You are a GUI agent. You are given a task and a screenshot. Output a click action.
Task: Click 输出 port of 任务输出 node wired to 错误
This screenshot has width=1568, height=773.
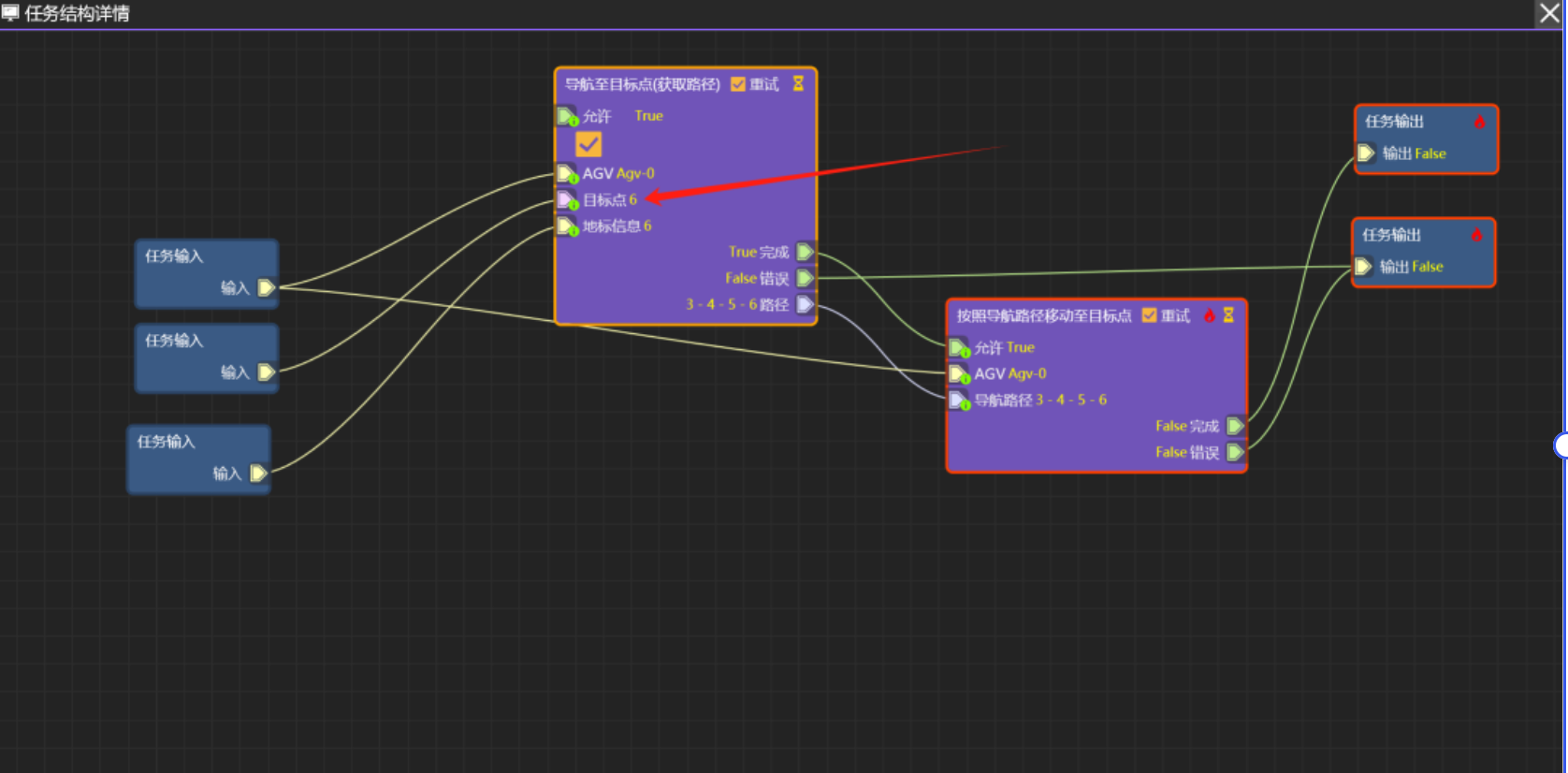pos(1363,267)
